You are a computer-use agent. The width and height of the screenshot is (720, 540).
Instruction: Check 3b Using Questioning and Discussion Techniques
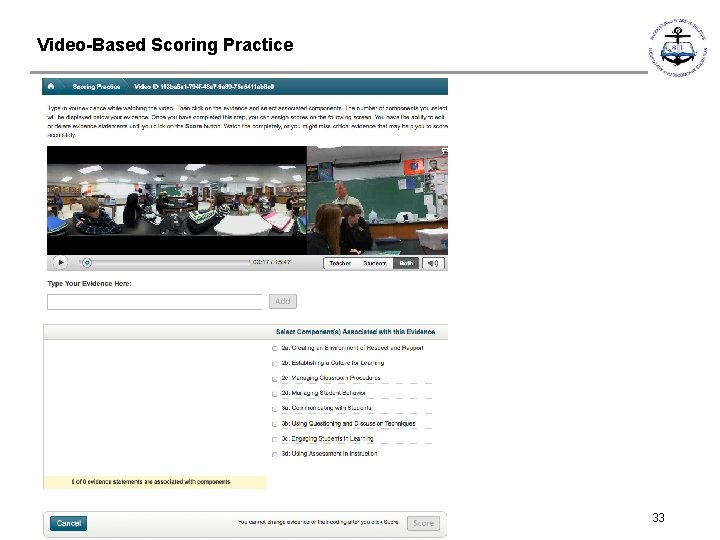click(275, 424)
